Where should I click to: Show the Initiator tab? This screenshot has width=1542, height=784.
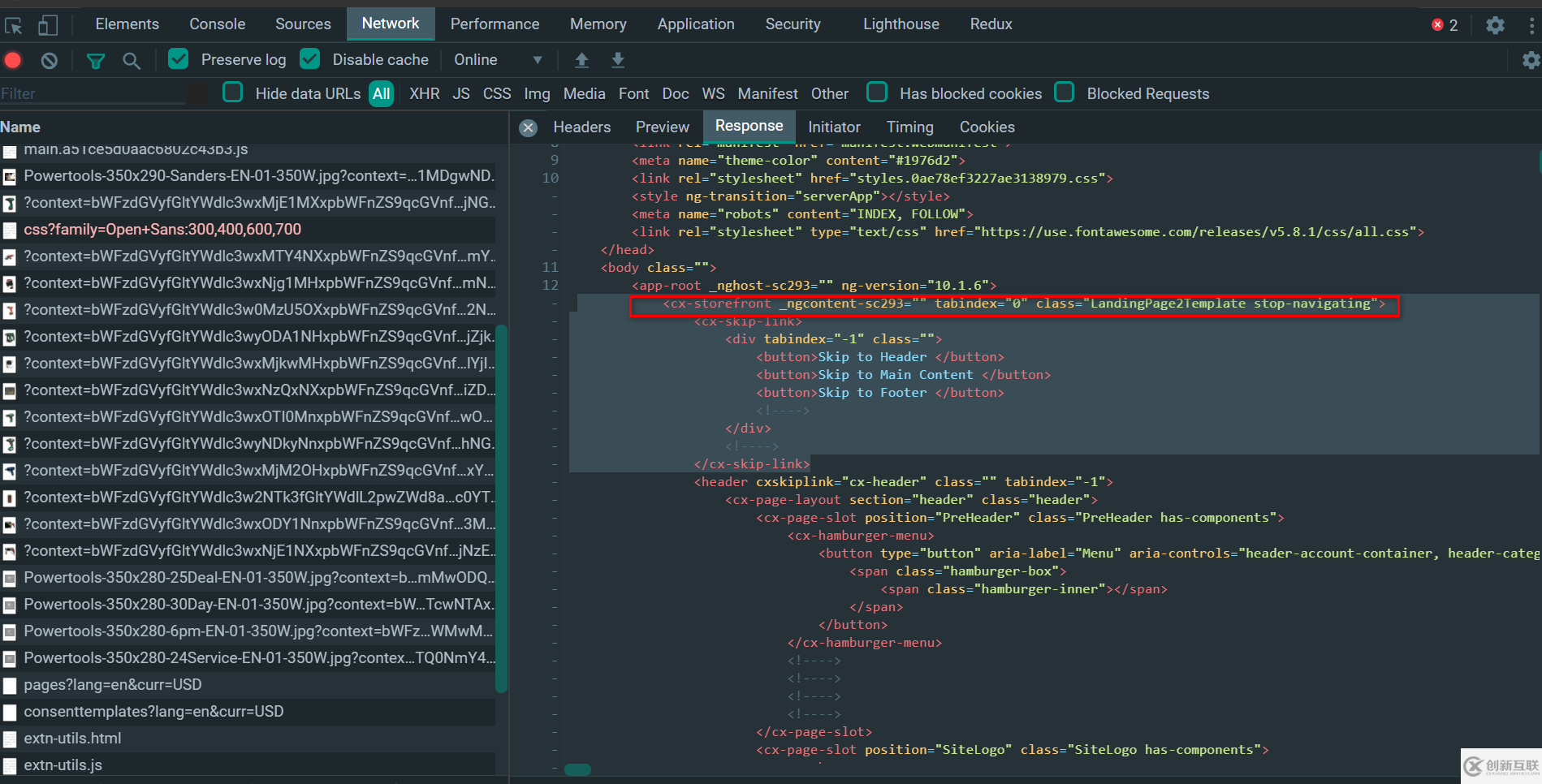click(834, 127)
